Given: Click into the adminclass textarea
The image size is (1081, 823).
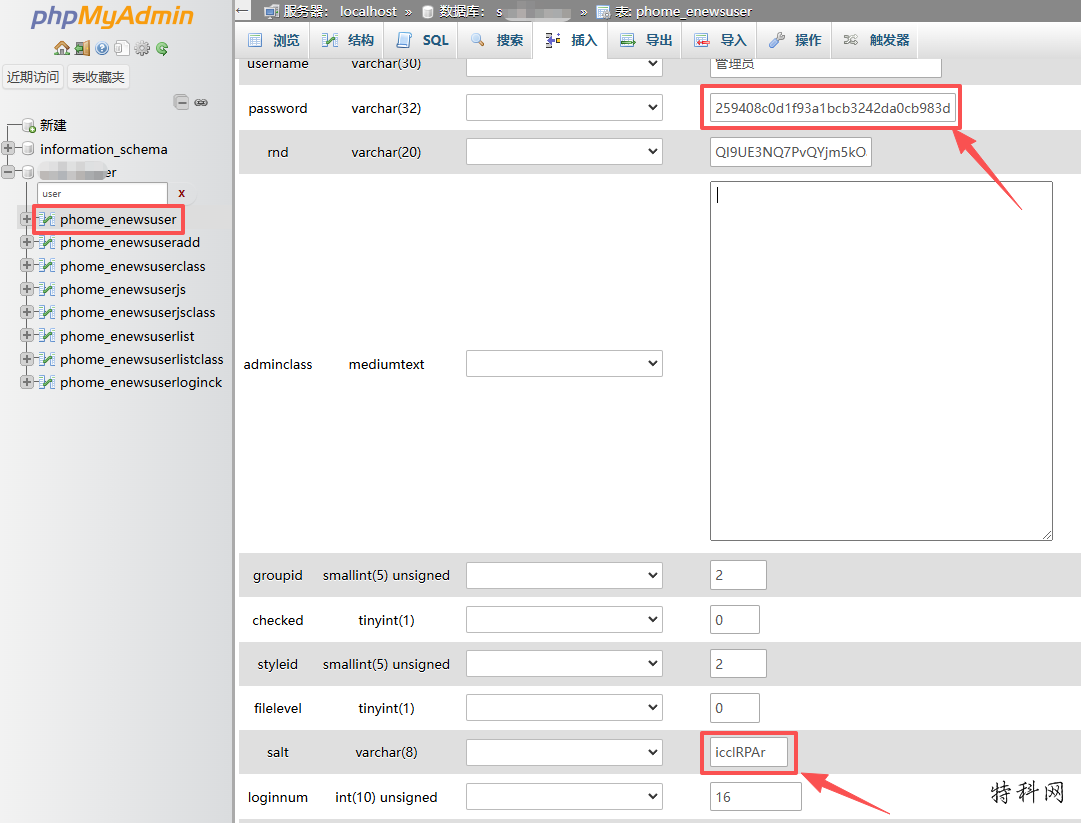Looking at the screenshot, I should pyautogui.click(x=881, y=361).
